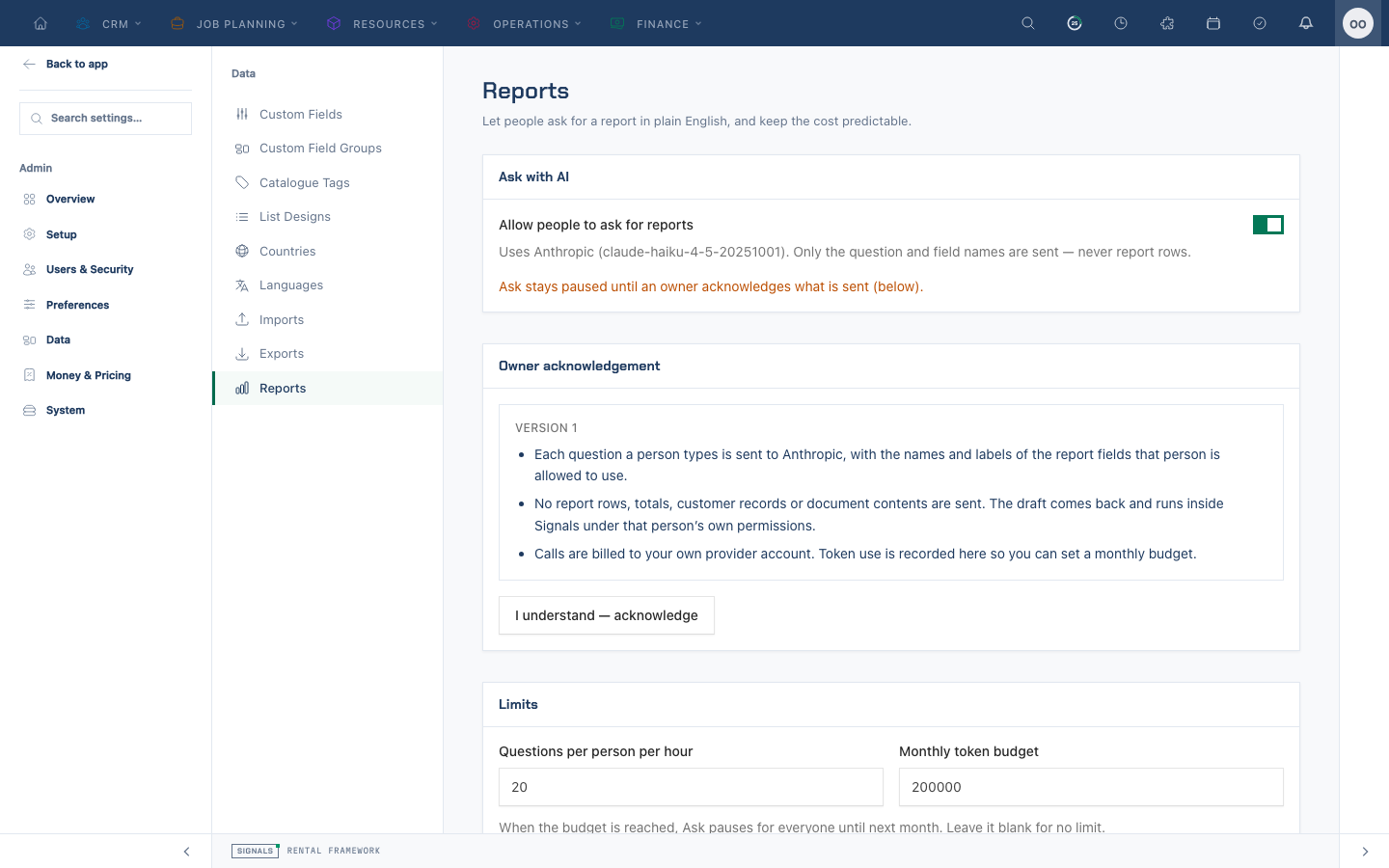Viewport: 1389px width, 868px height.
Task: Collapse the admin sidebar arrow
Action: tap(186, 852)
